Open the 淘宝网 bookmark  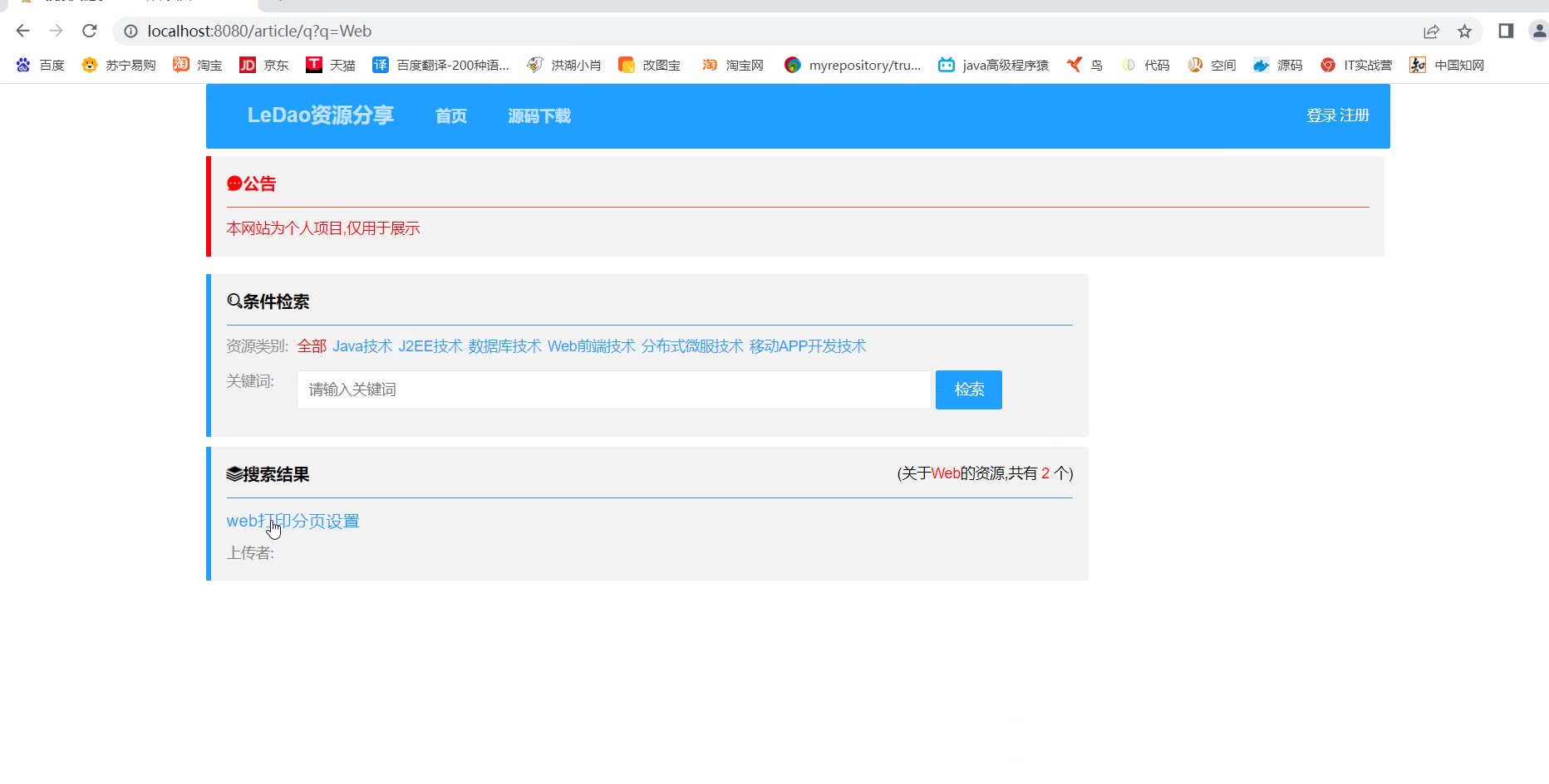click(733, 65)
